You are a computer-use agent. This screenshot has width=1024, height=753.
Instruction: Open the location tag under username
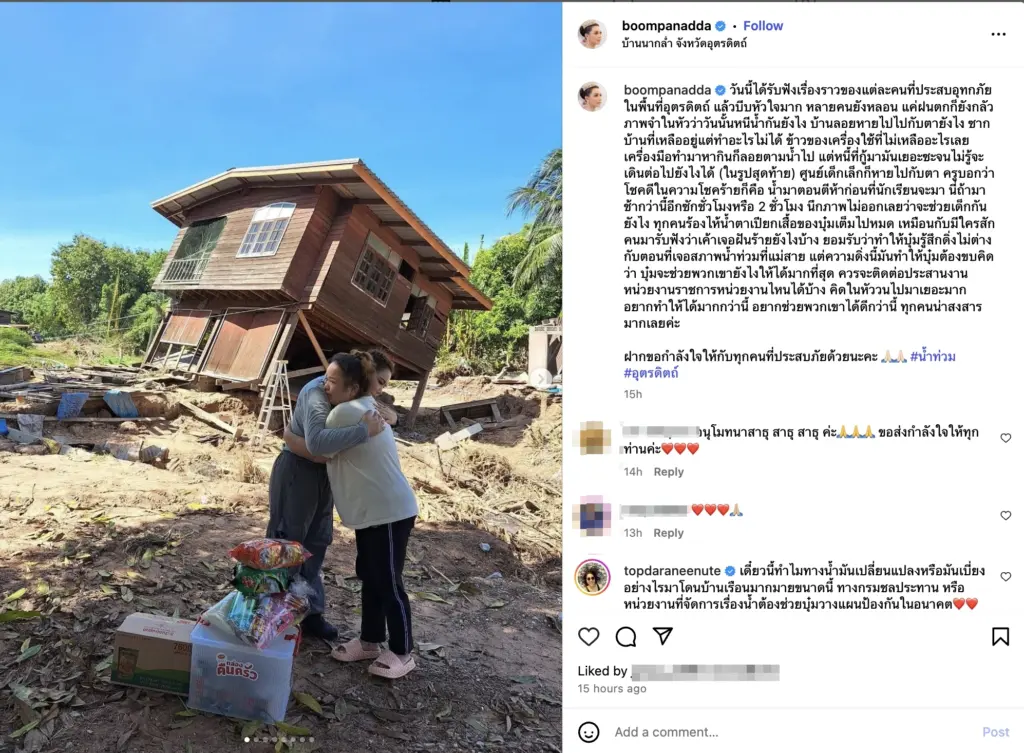tap(684, 44)
